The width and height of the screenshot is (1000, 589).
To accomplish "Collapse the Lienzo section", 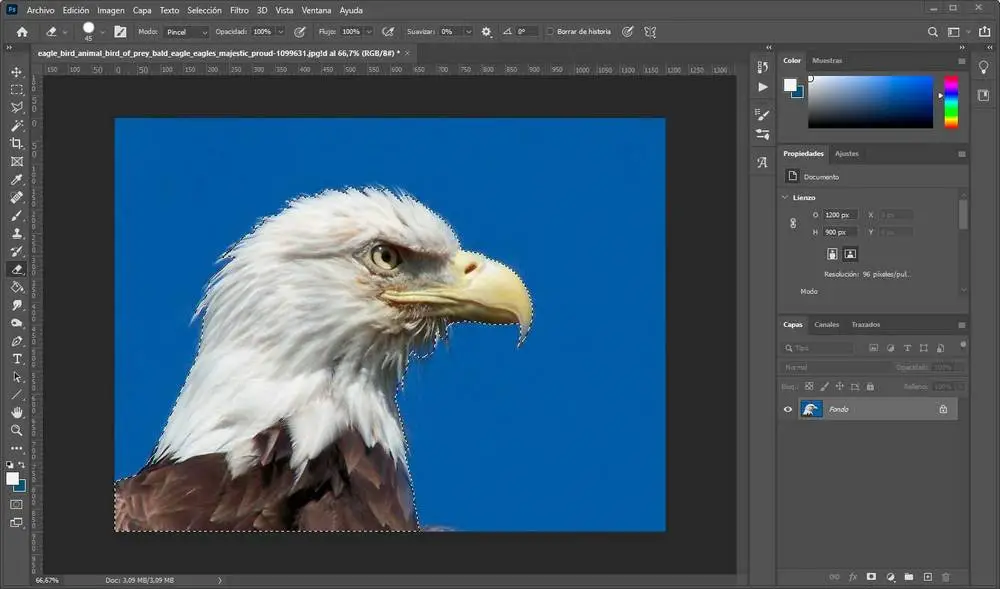I will coord(785,198).
